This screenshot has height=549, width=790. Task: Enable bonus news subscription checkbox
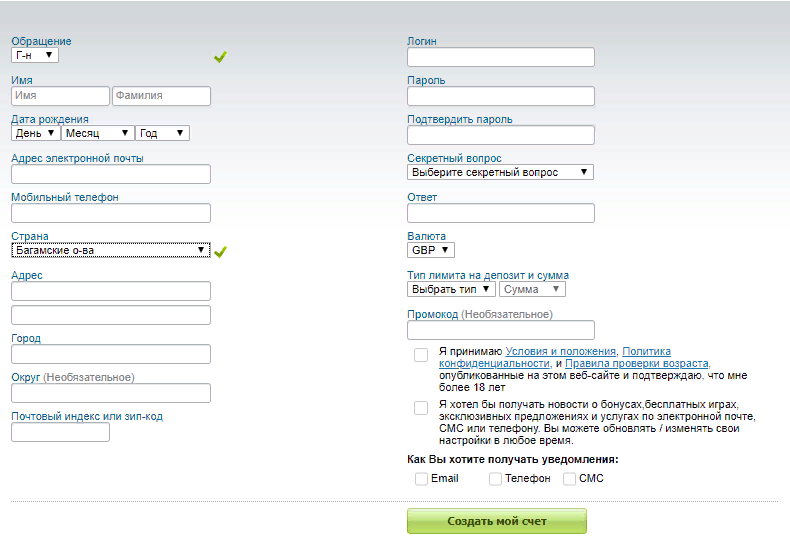(421, 408)
